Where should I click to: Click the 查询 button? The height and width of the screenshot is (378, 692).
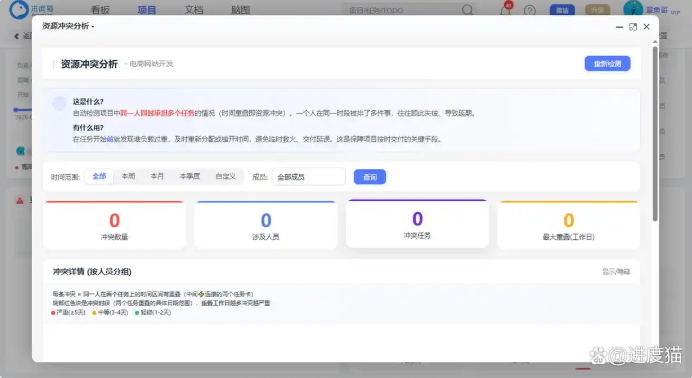370,177
